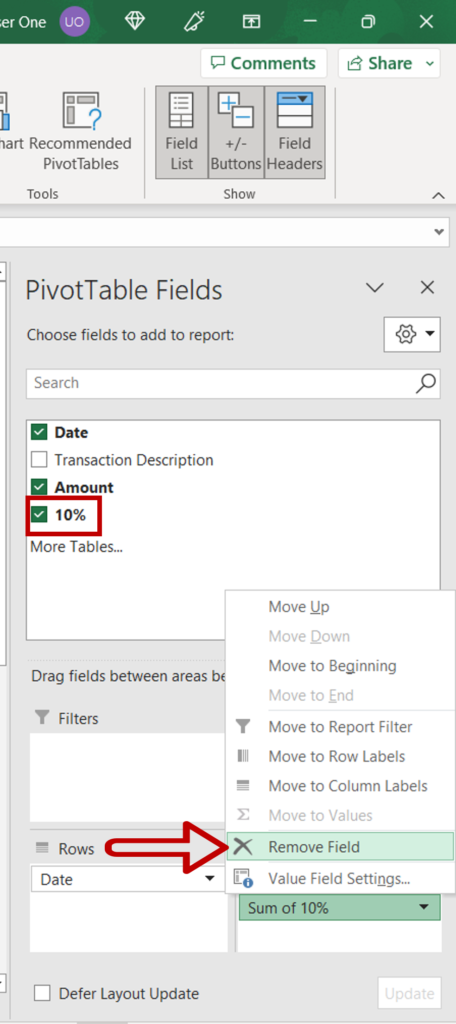Check the Transaction Description field
Image resolution: width=456 pixels, height=1024 pixels.
pos(39,460)
